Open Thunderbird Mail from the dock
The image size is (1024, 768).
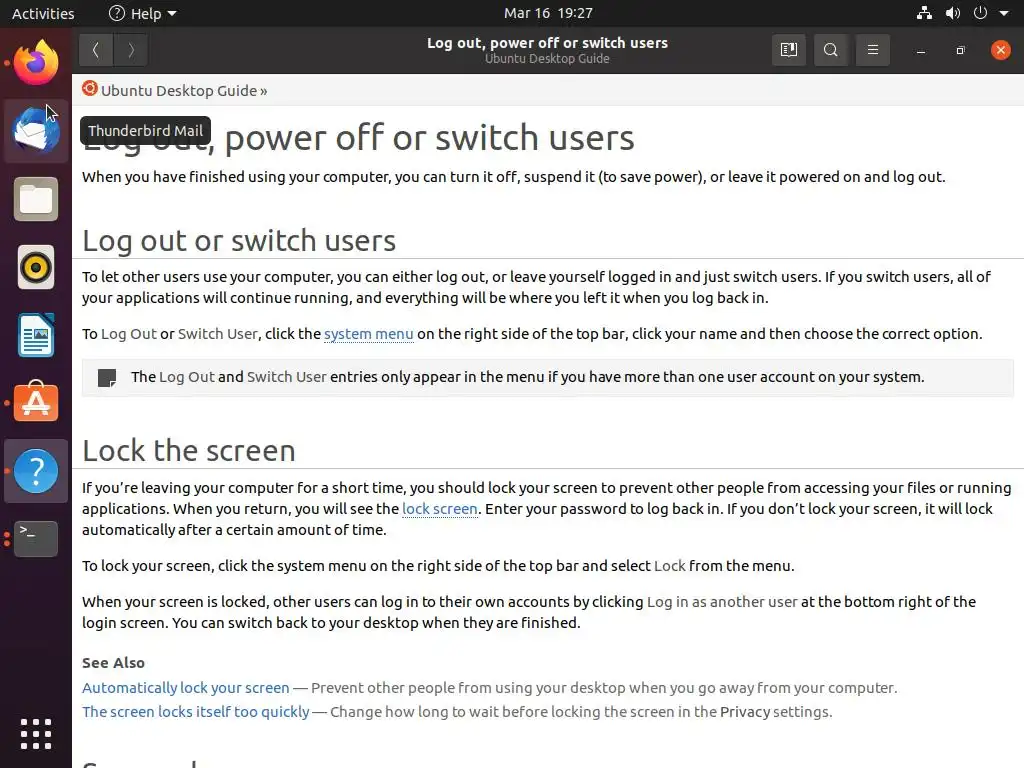[x=36, y=131]
